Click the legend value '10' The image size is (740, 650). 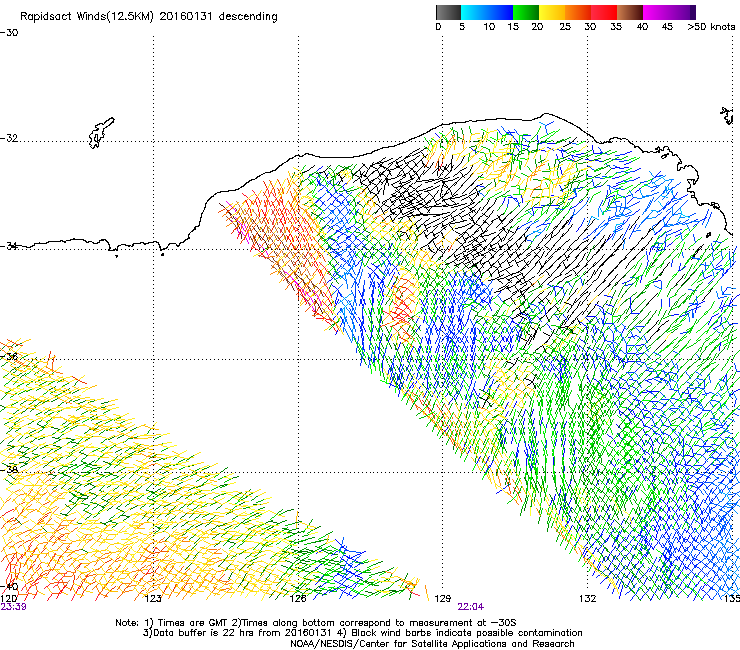pos(489,27)
